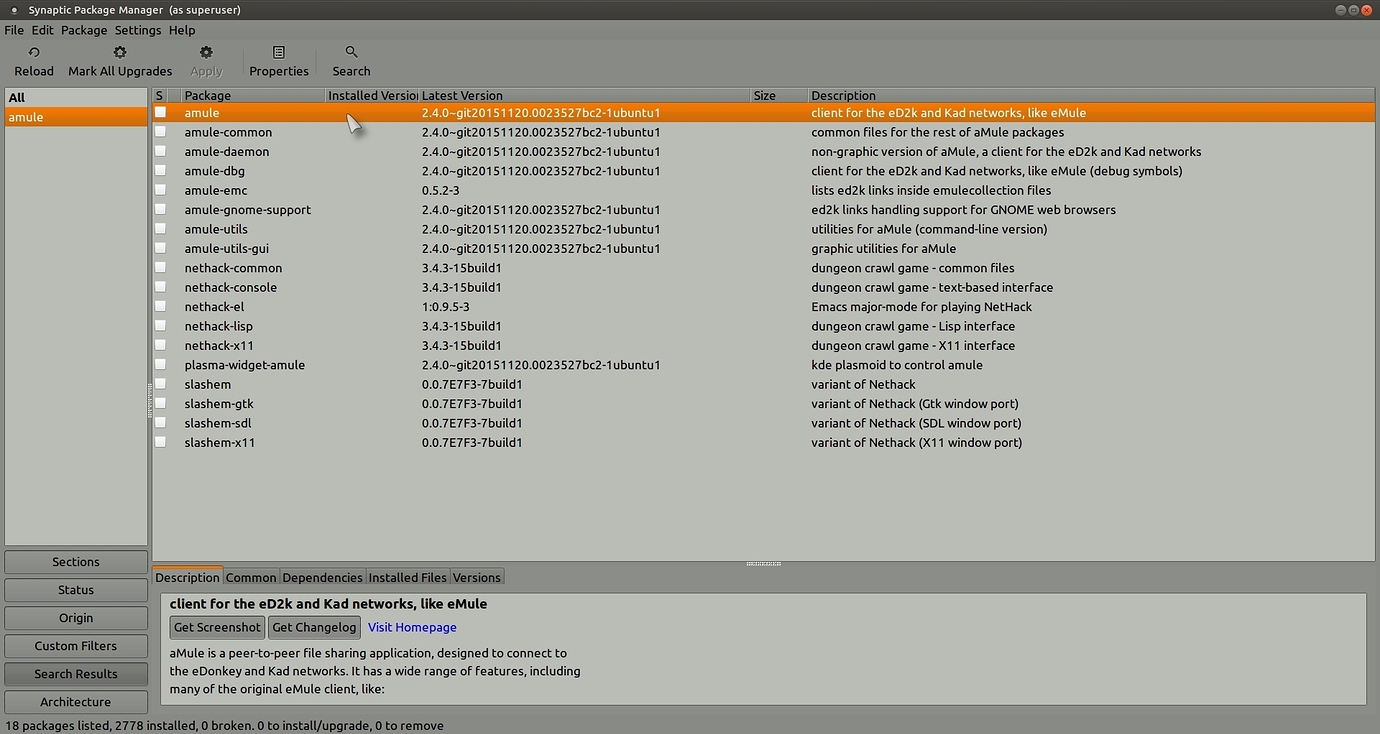The width and height of the screenshot is (1380, 734).
Task: Sort by the Package column header
Action: click(253, 95)
